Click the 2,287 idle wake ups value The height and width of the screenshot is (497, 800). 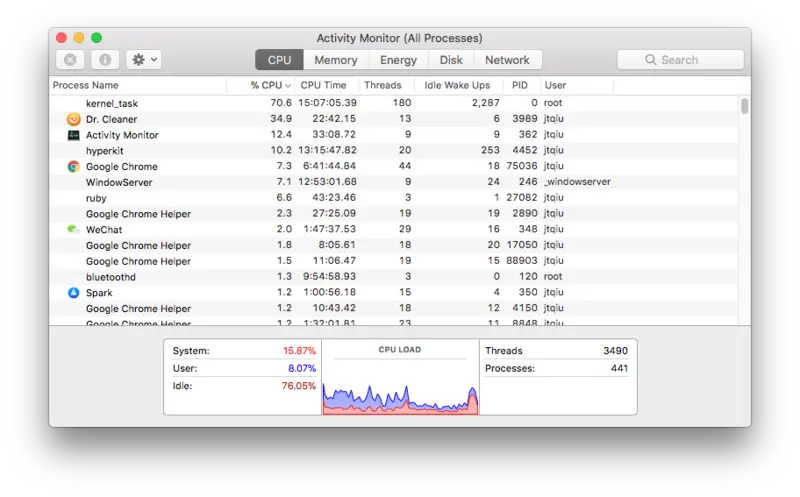tap(486, 103)
